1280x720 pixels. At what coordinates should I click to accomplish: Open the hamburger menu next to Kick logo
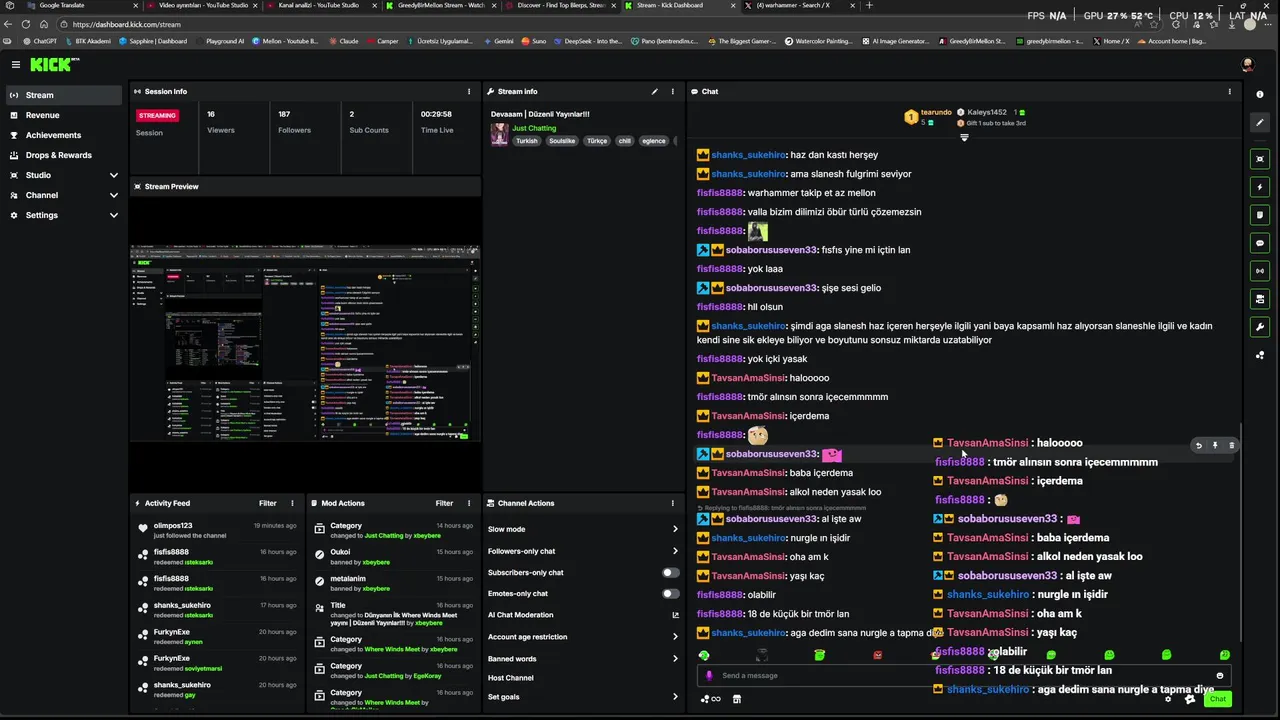click(x=16, y=64)
